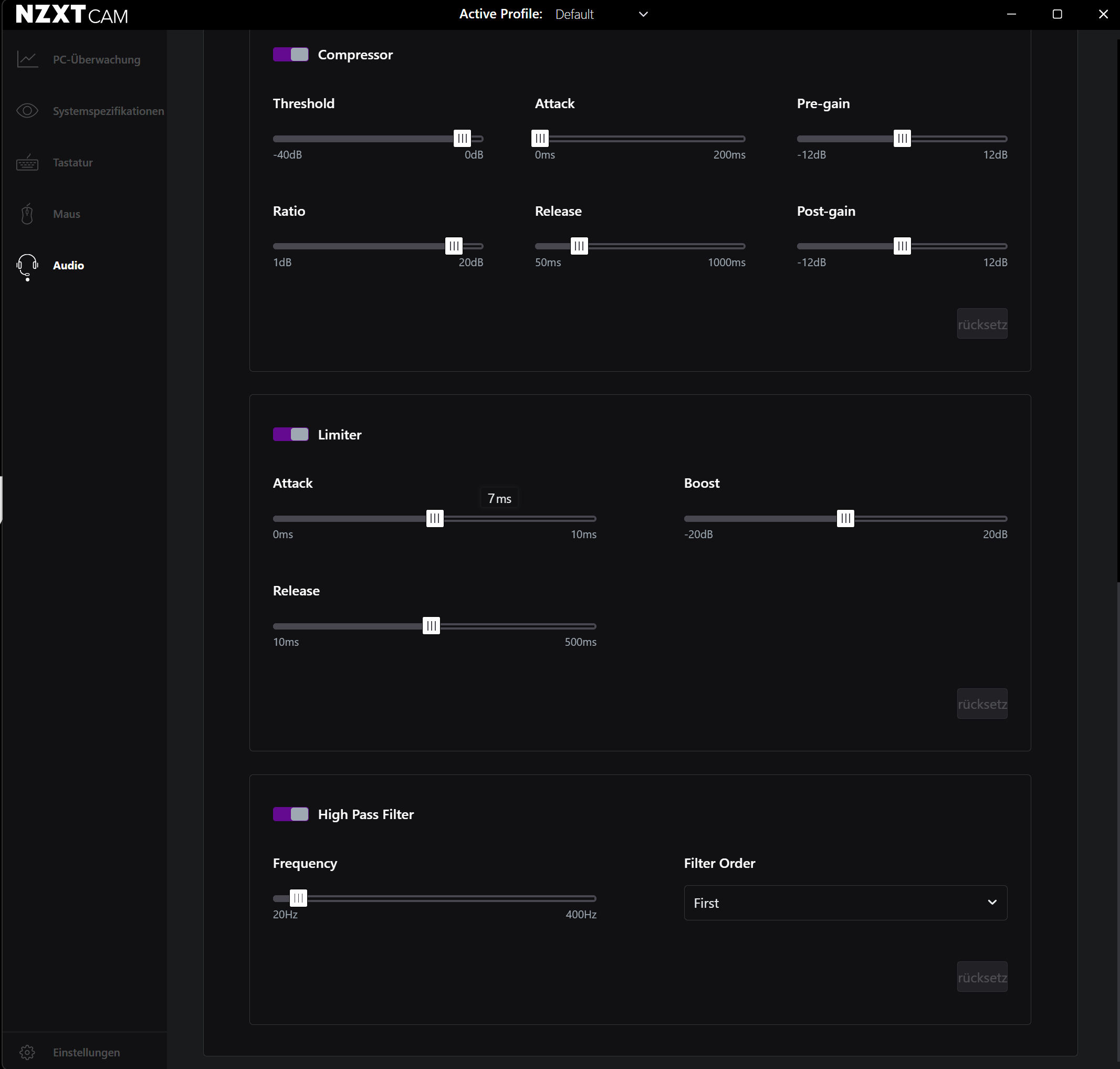The height and width of the screenshot is (1069, 1120).
Task: Click the Maus mouse icon
Action: 27,214
